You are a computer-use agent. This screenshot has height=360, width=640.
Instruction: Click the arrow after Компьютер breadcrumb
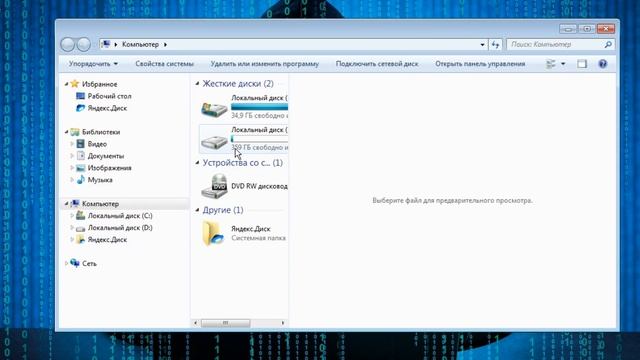tap(165, 44)
